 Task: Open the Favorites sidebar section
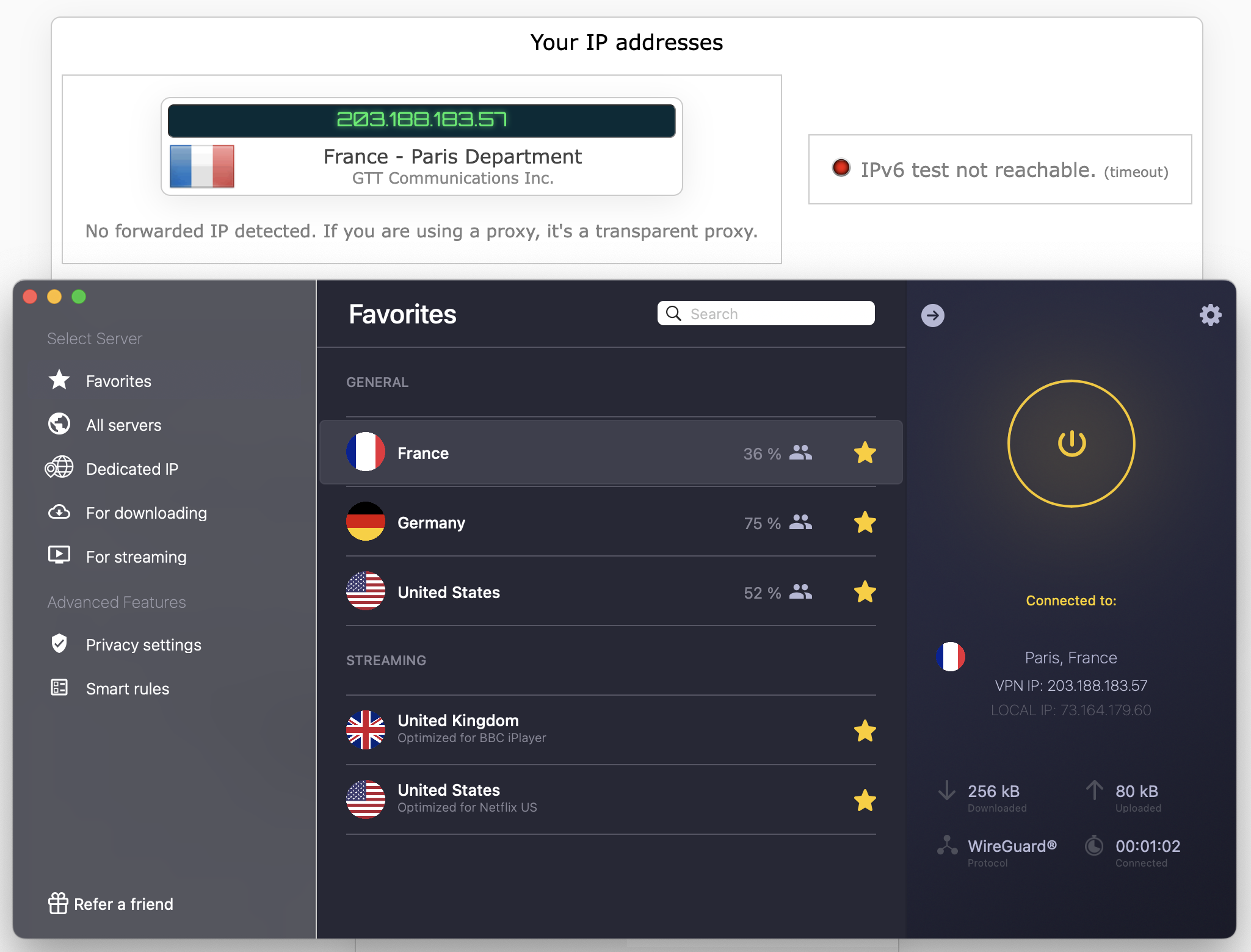click(118, 381)
